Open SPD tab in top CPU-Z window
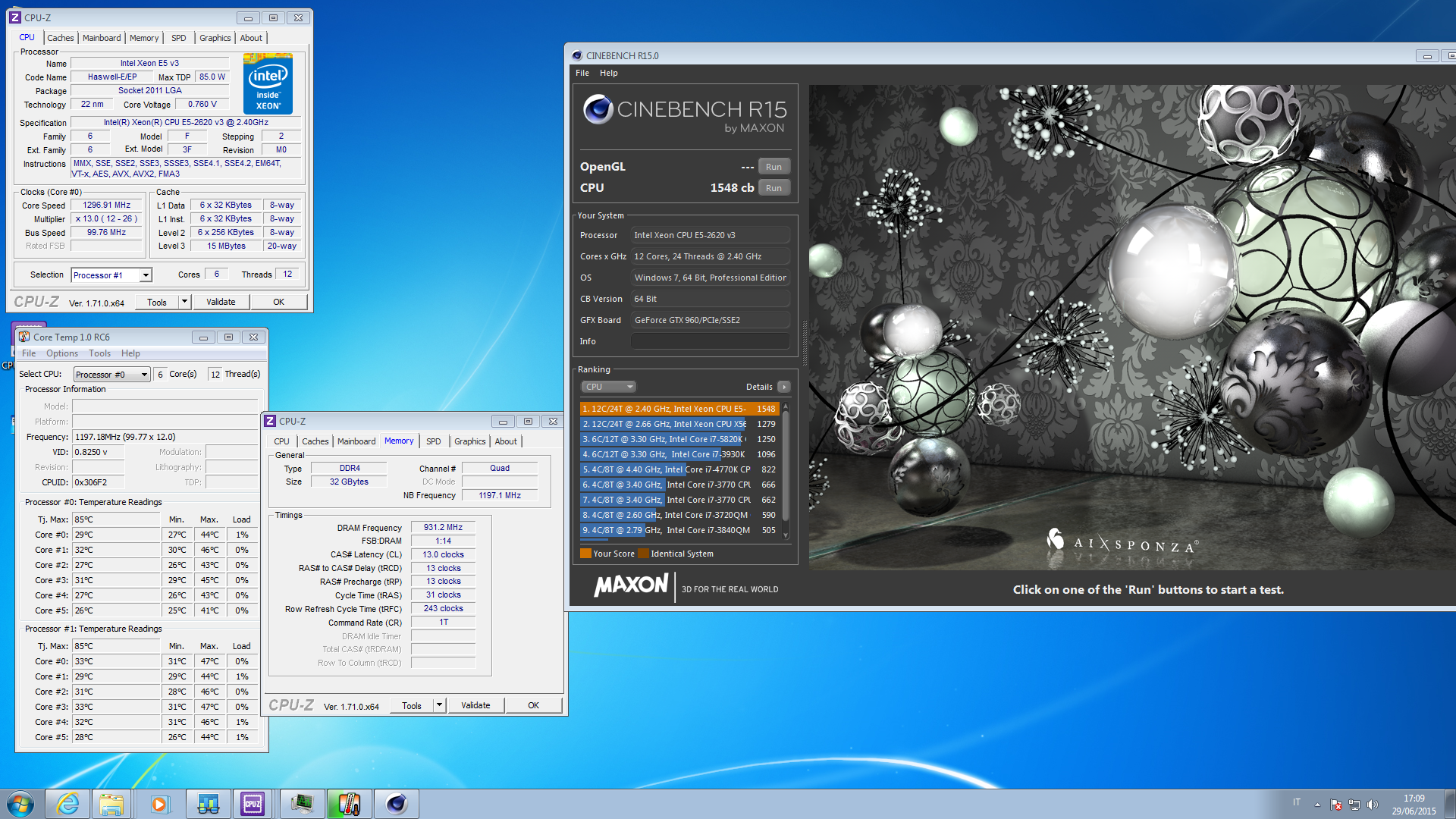This screenshot has height=819, width=1456. 179,38
